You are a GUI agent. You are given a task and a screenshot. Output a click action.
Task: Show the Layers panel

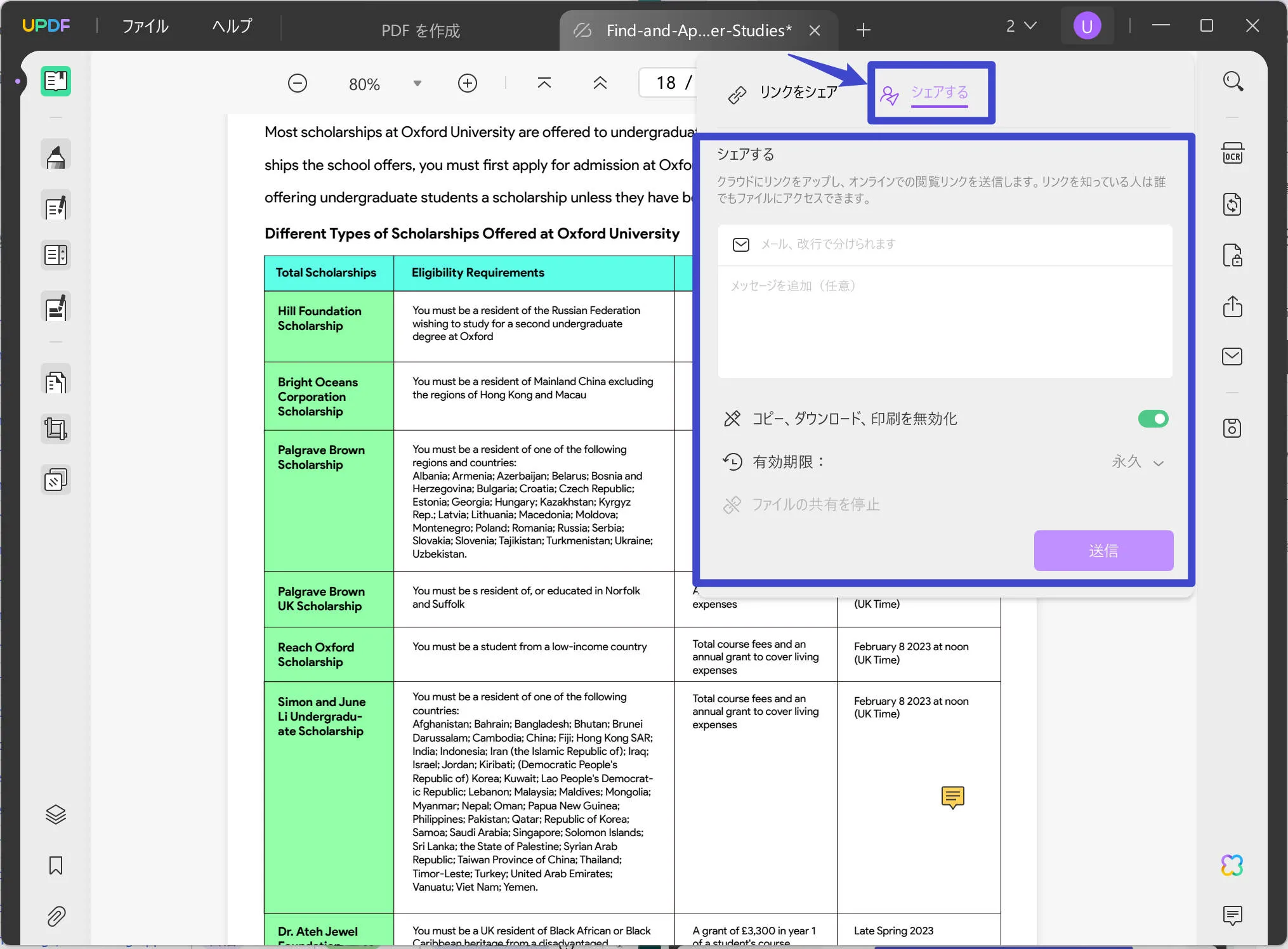click(x=56, y=814)
